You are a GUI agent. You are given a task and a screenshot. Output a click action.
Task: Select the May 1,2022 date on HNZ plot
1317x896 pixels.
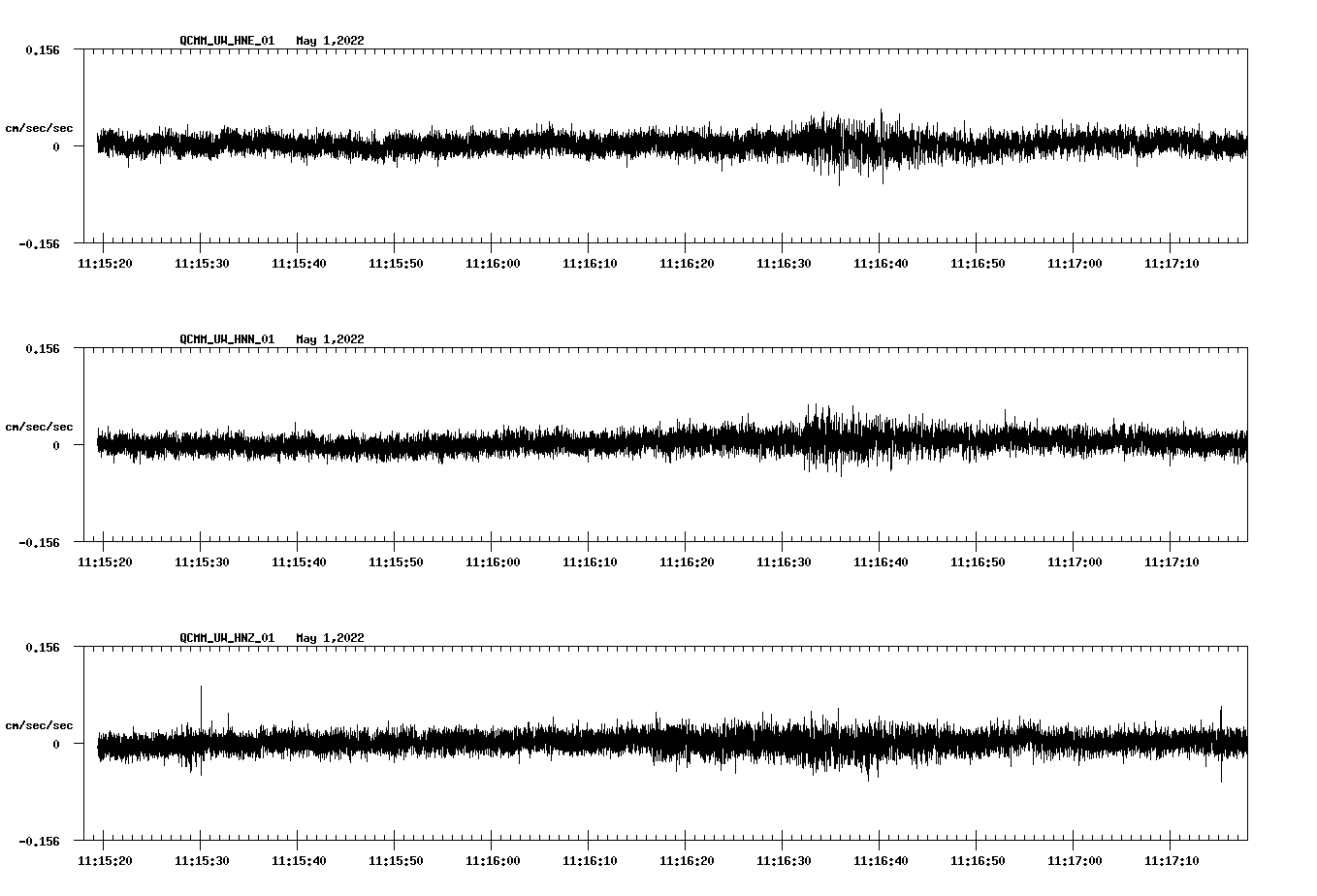[x=331, y=638]
